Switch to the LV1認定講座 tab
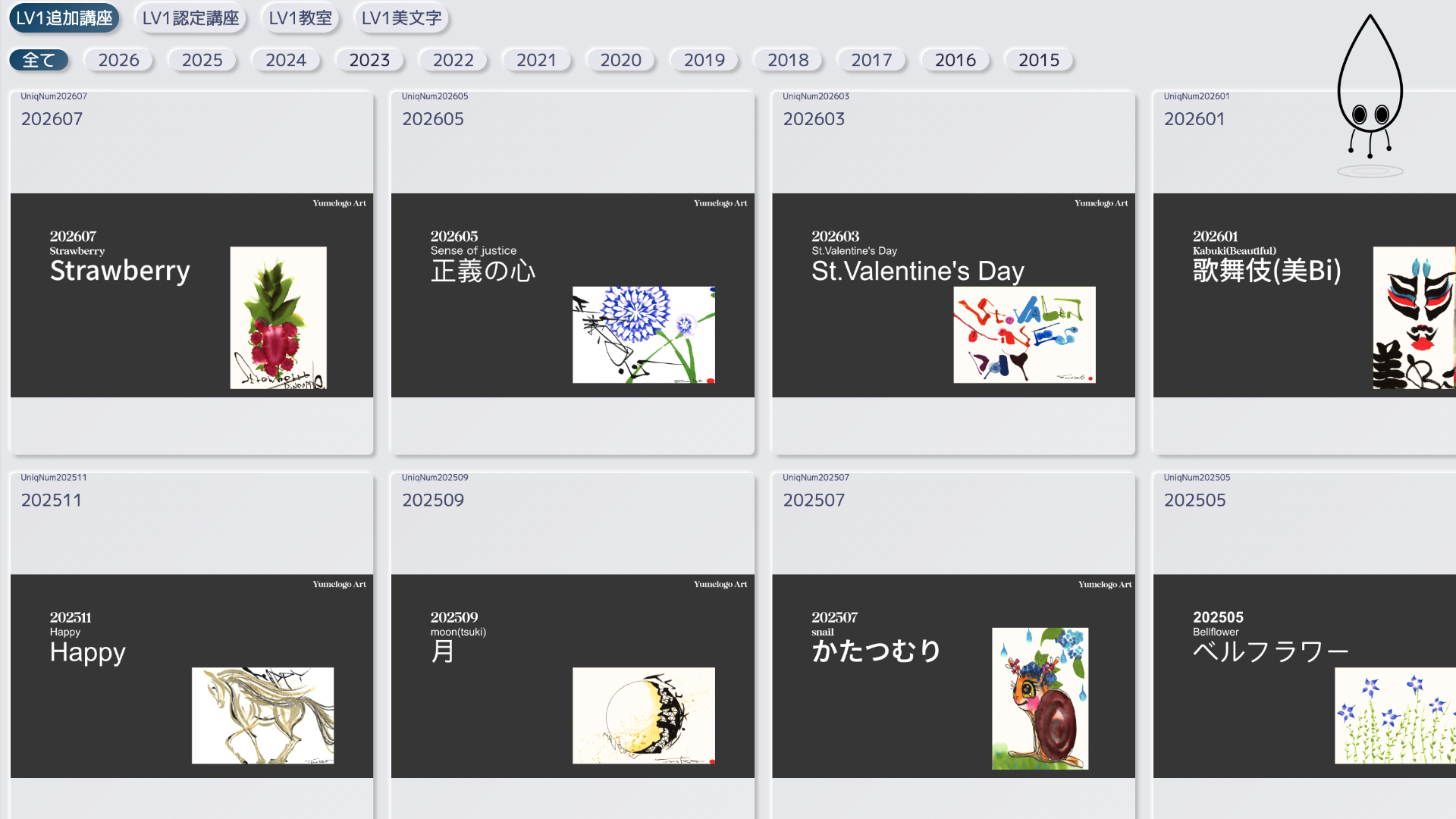The height and width of the screenshot is (819, 1456). (x=190, y=18)
